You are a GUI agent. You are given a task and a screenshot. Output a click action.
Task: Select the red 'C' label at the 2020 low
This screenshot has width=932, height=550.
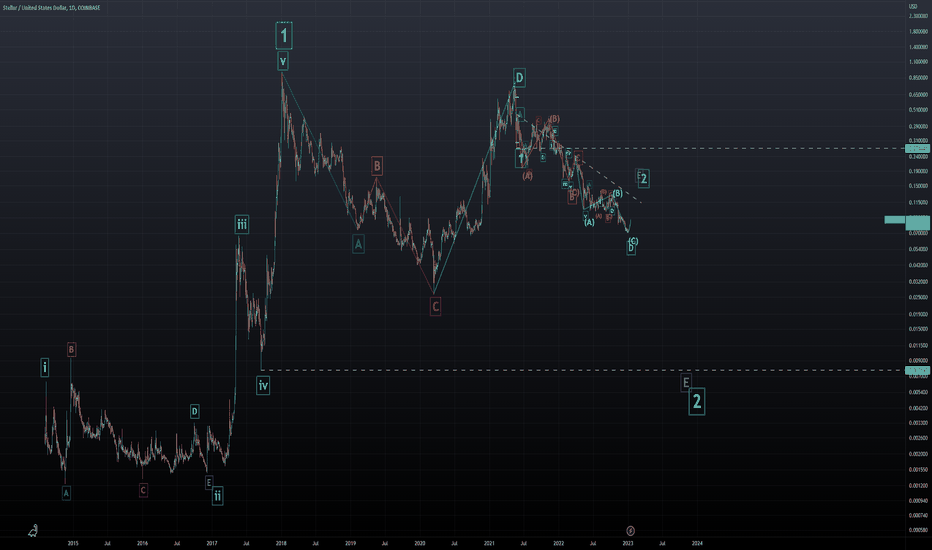(x=435, y=307)
